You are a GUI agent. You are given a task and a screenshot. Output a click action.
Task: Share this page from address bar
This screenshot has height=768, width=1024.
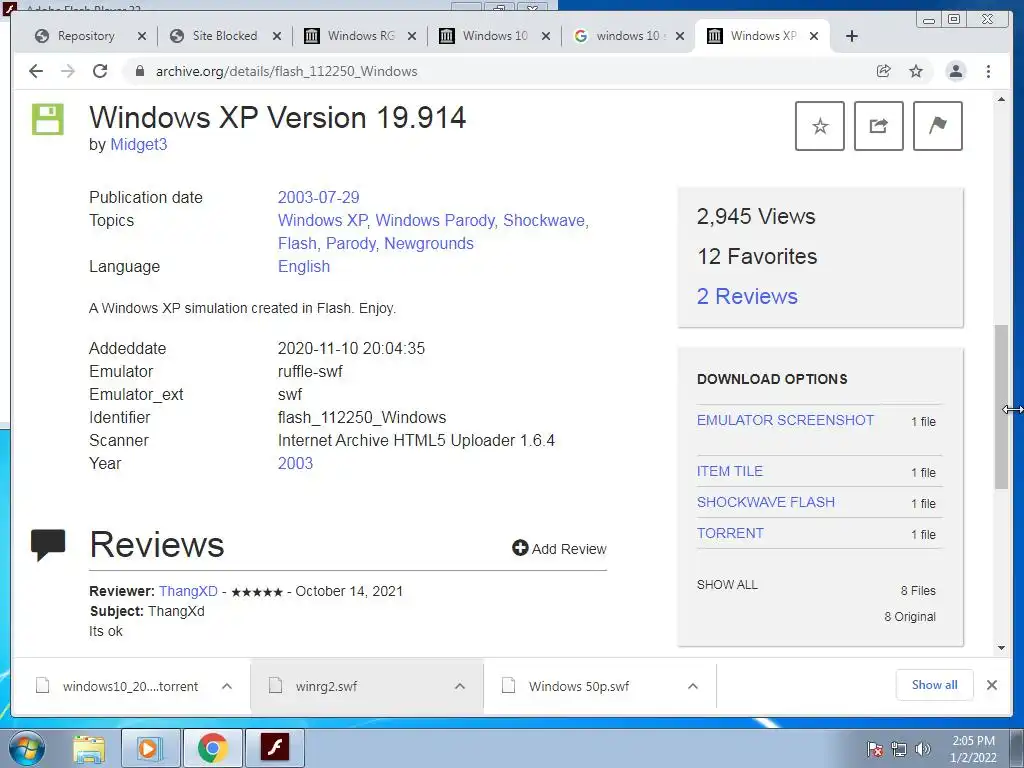884,71
